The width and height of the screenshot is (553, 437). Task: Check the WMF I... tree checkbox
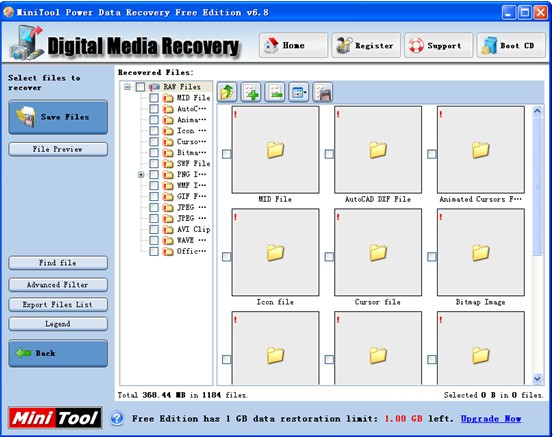coord(154,185)
